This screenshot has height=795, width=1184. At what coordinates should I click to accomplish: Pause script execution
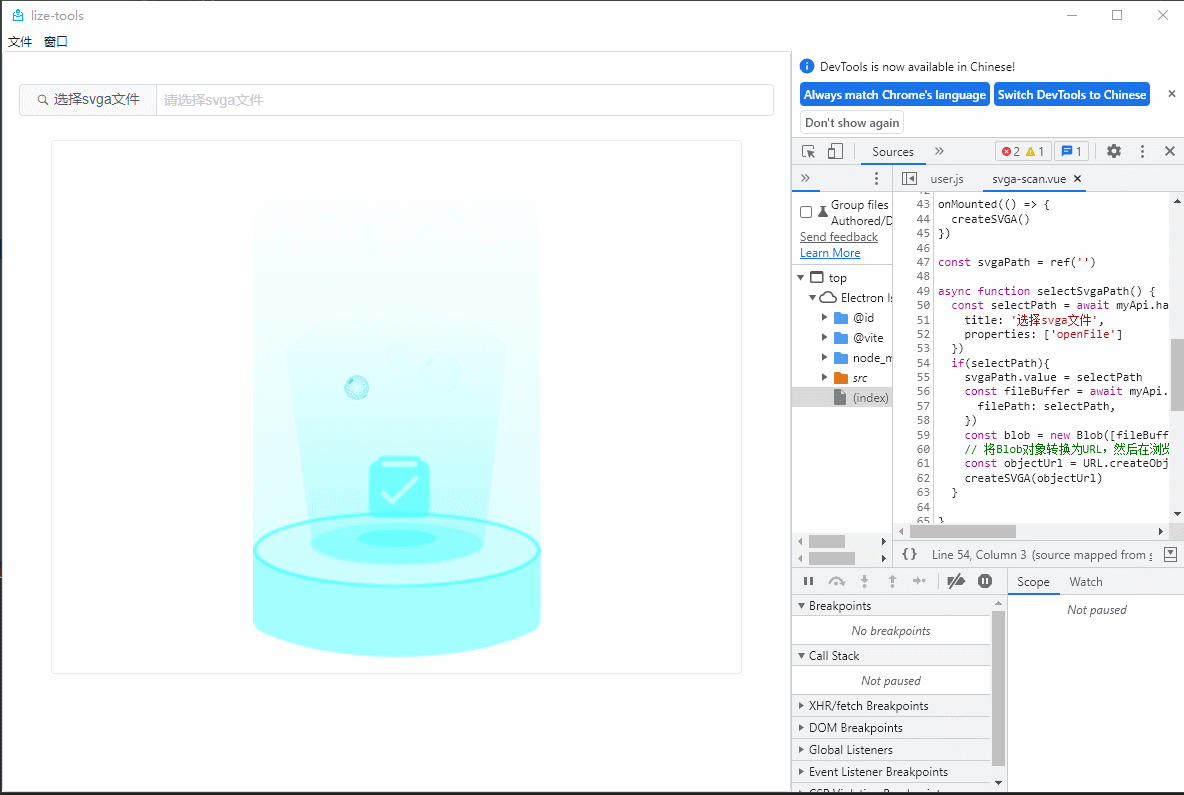click(x=808, y=581)
